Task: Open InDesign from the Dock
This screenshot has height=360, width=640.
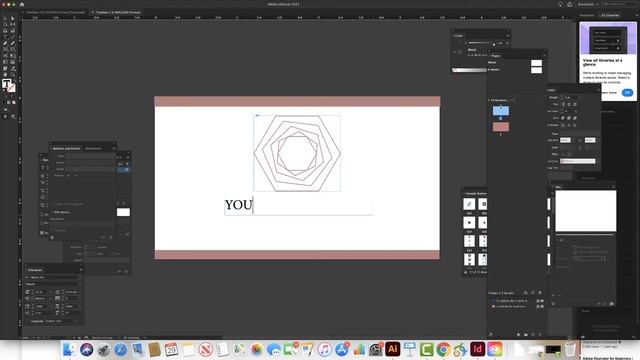Action: coord(478,349)
